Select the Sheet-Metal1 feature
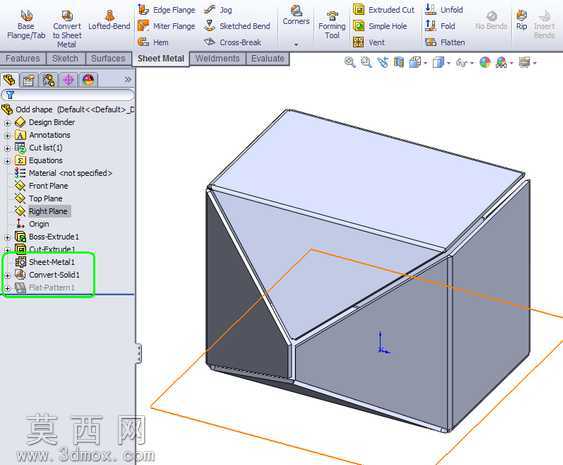 45,262
